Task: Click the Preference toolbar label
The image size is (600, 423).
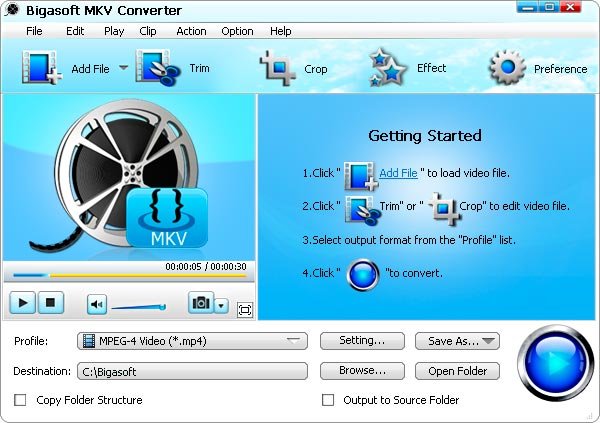Action: click(x=560, y=69)
